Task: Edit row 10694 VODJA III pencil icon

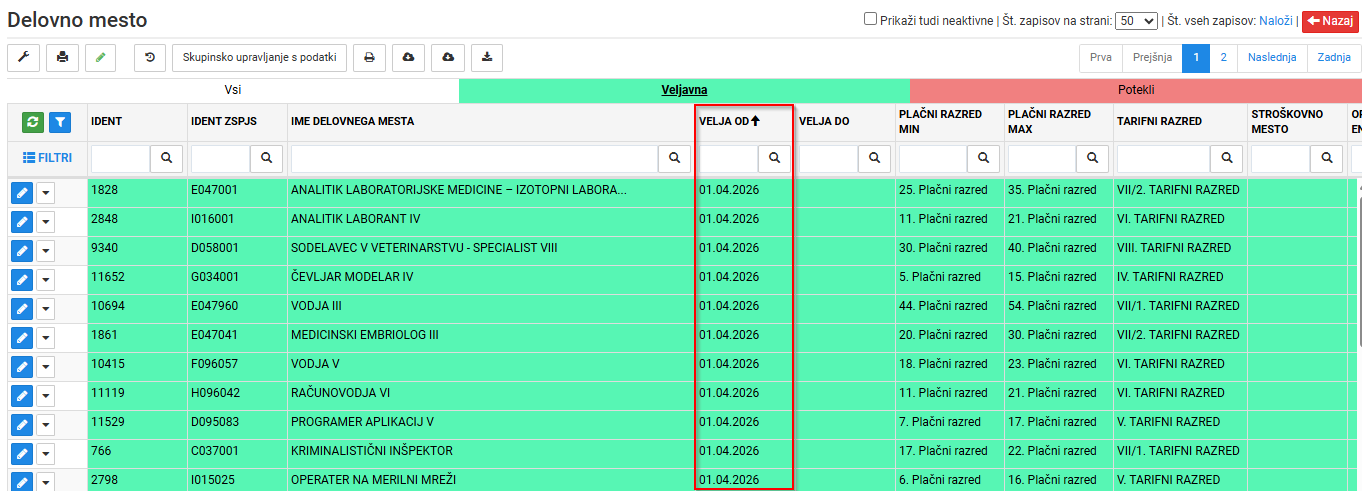Action: pos(22,309)
